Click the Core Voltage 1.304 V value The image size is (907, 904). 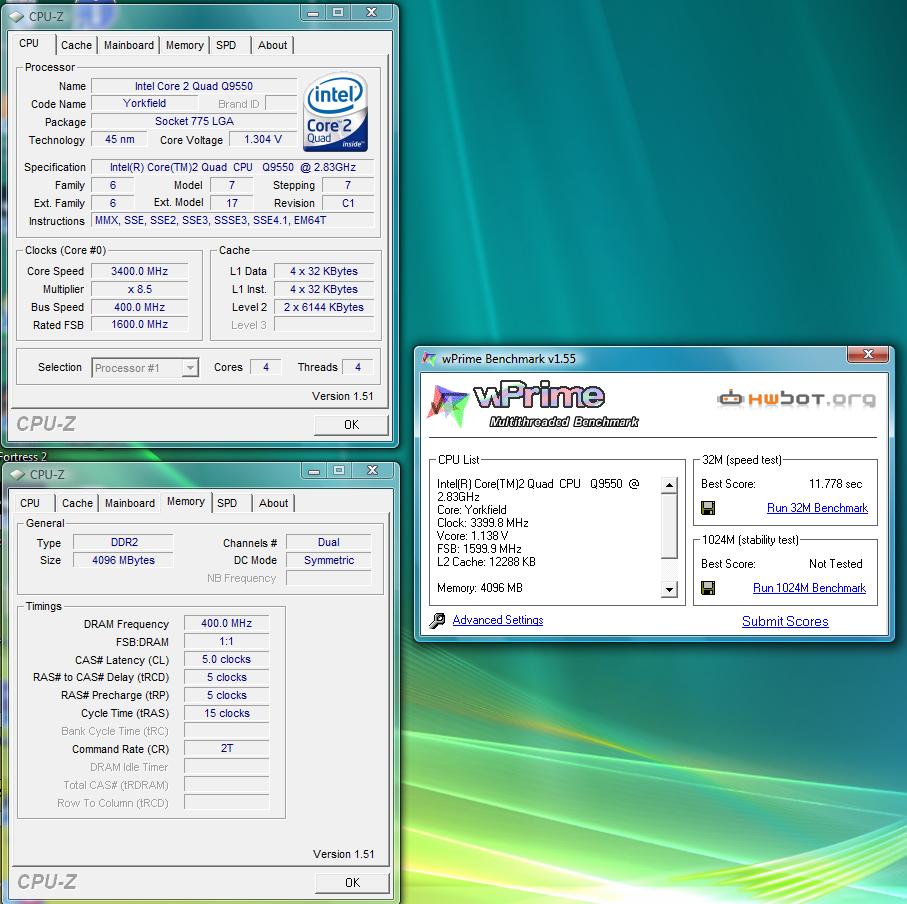coord(263,139)
